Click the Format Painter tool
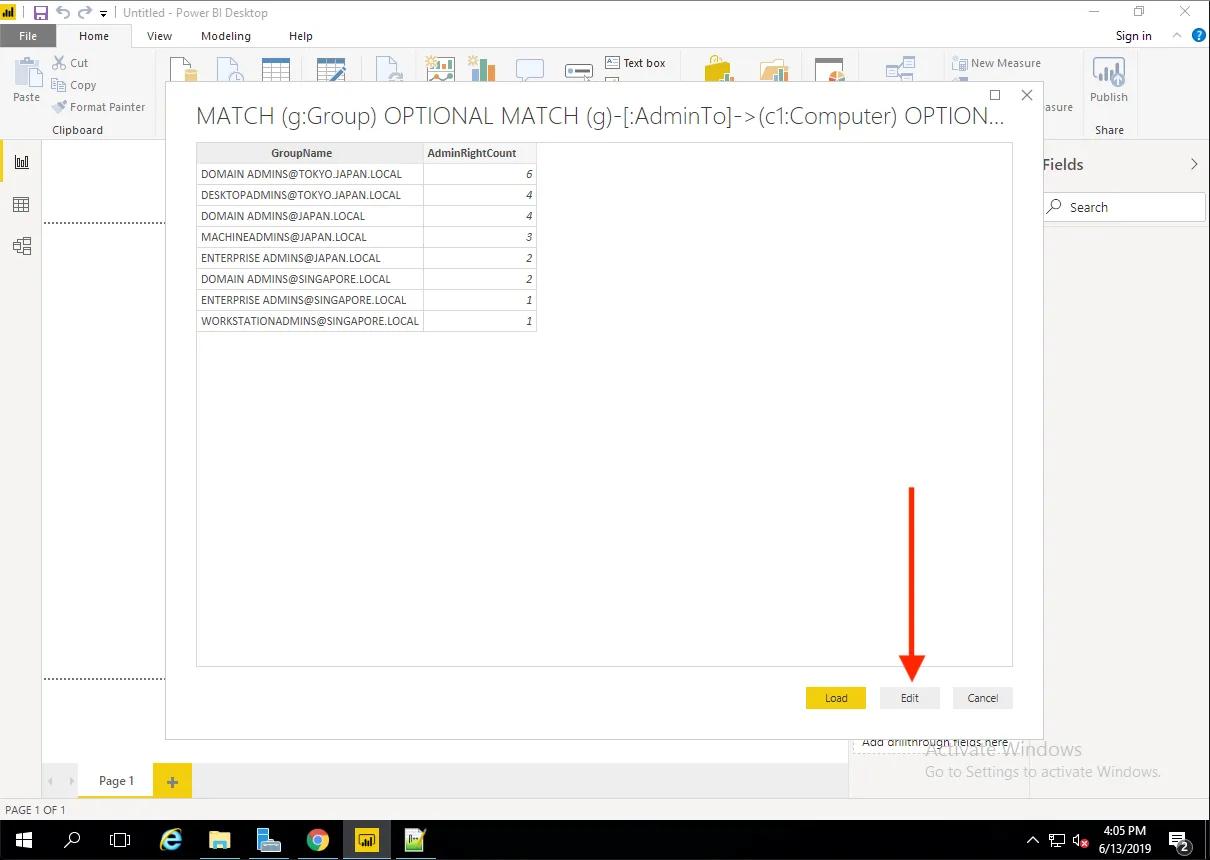This screenshot has height=860, width=1210. (x=98, y=107)
